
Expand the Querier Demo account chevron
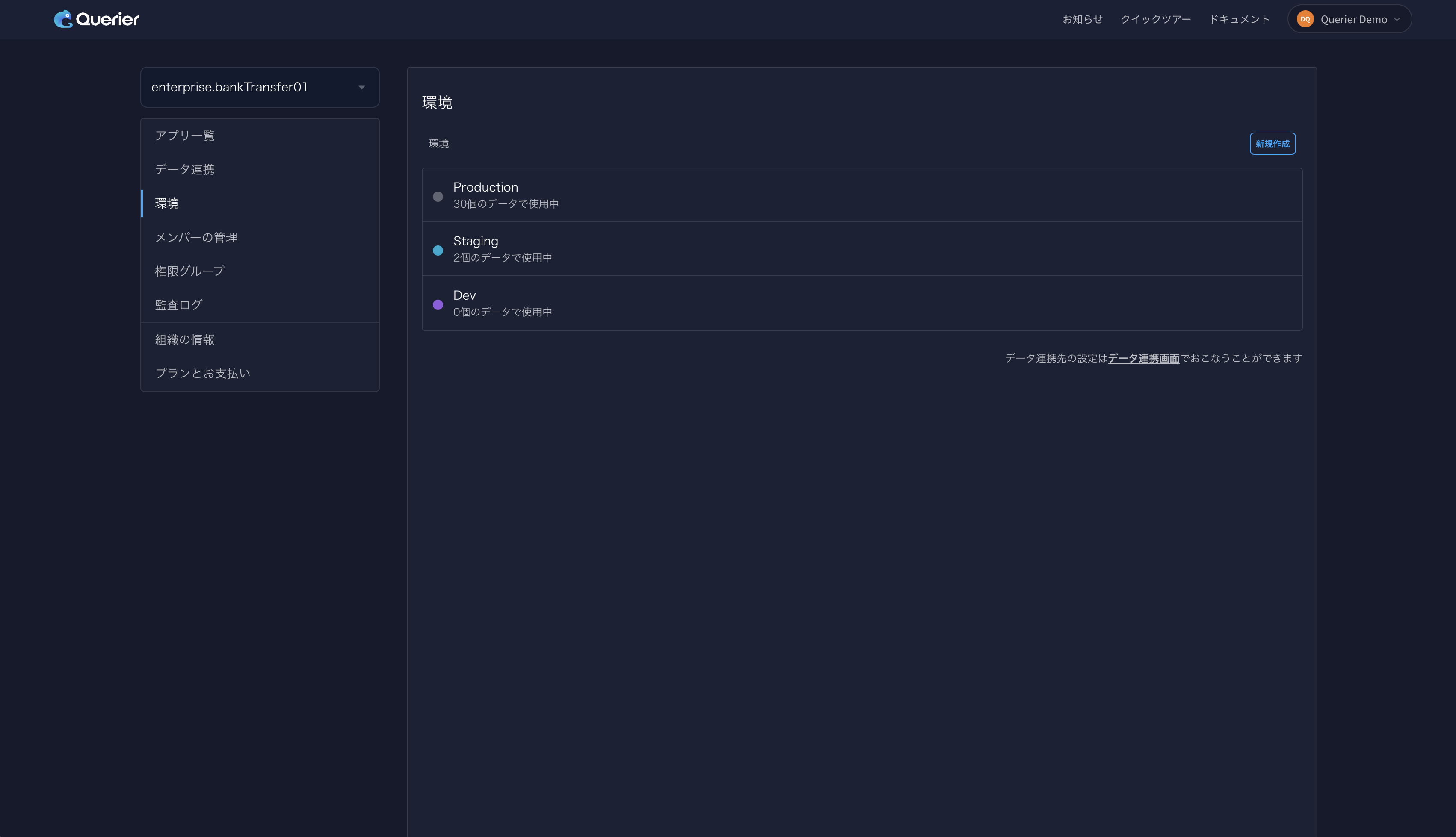point(1397,19)
